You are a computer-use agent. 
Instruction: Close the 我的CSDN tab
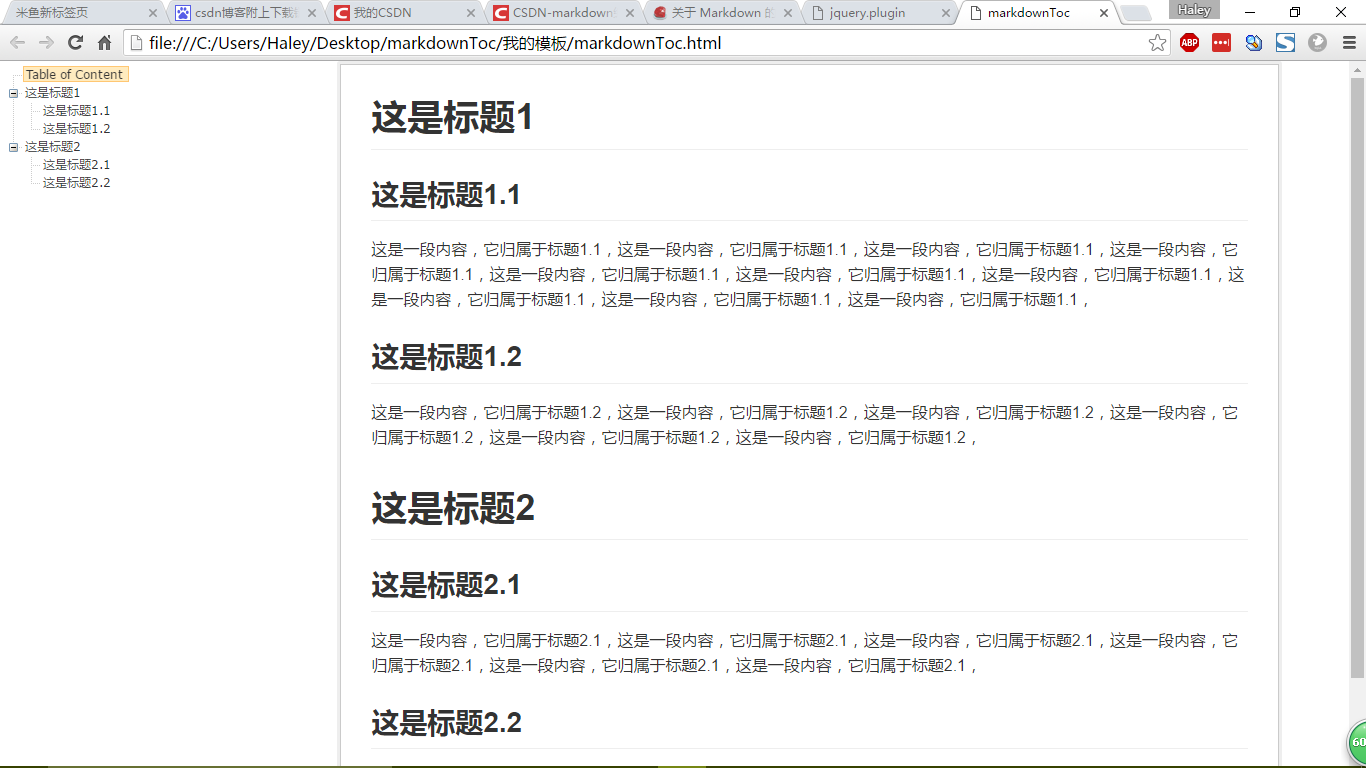[471, 14]
